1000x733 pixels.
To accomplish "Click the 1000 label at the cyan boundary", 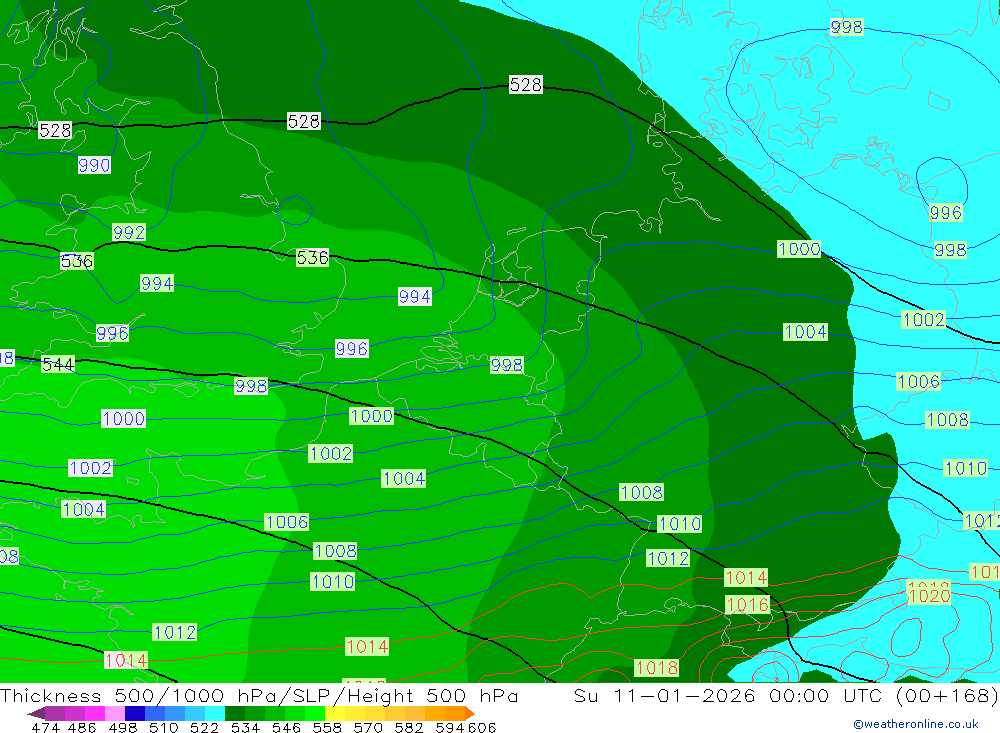I will [799, 249].
